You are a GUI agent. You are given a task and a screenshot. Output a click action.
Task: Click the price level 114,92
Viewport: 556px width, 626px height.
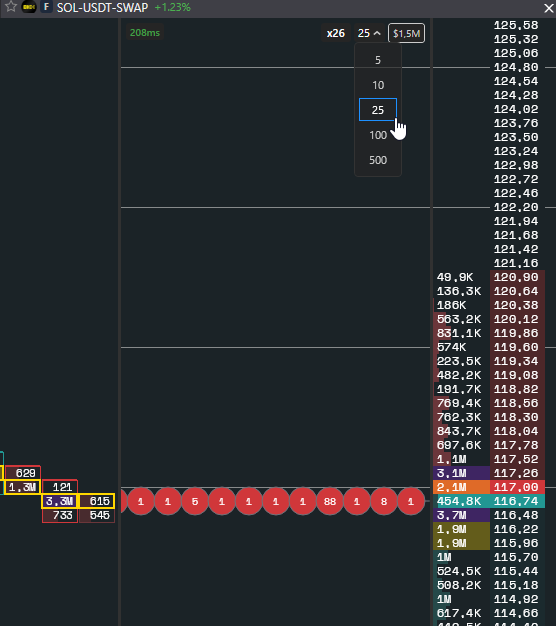(x=516, y=599)
